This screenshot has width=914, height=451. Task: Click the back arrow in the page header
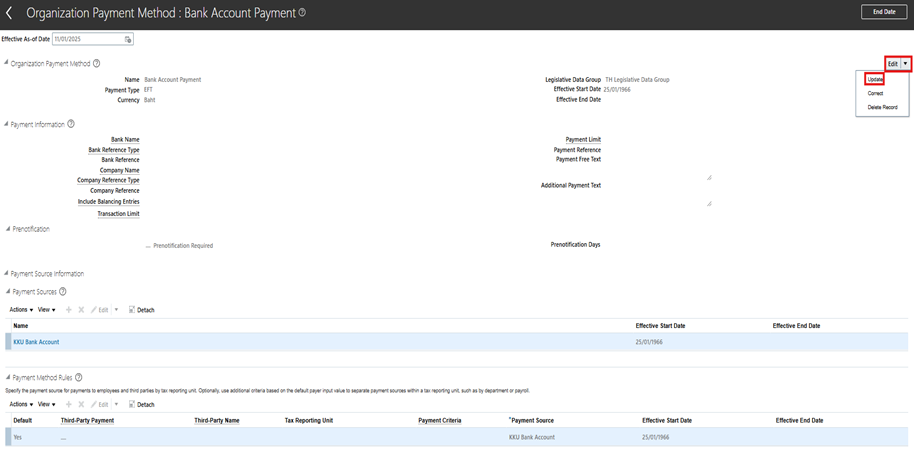tap(10, 13)
